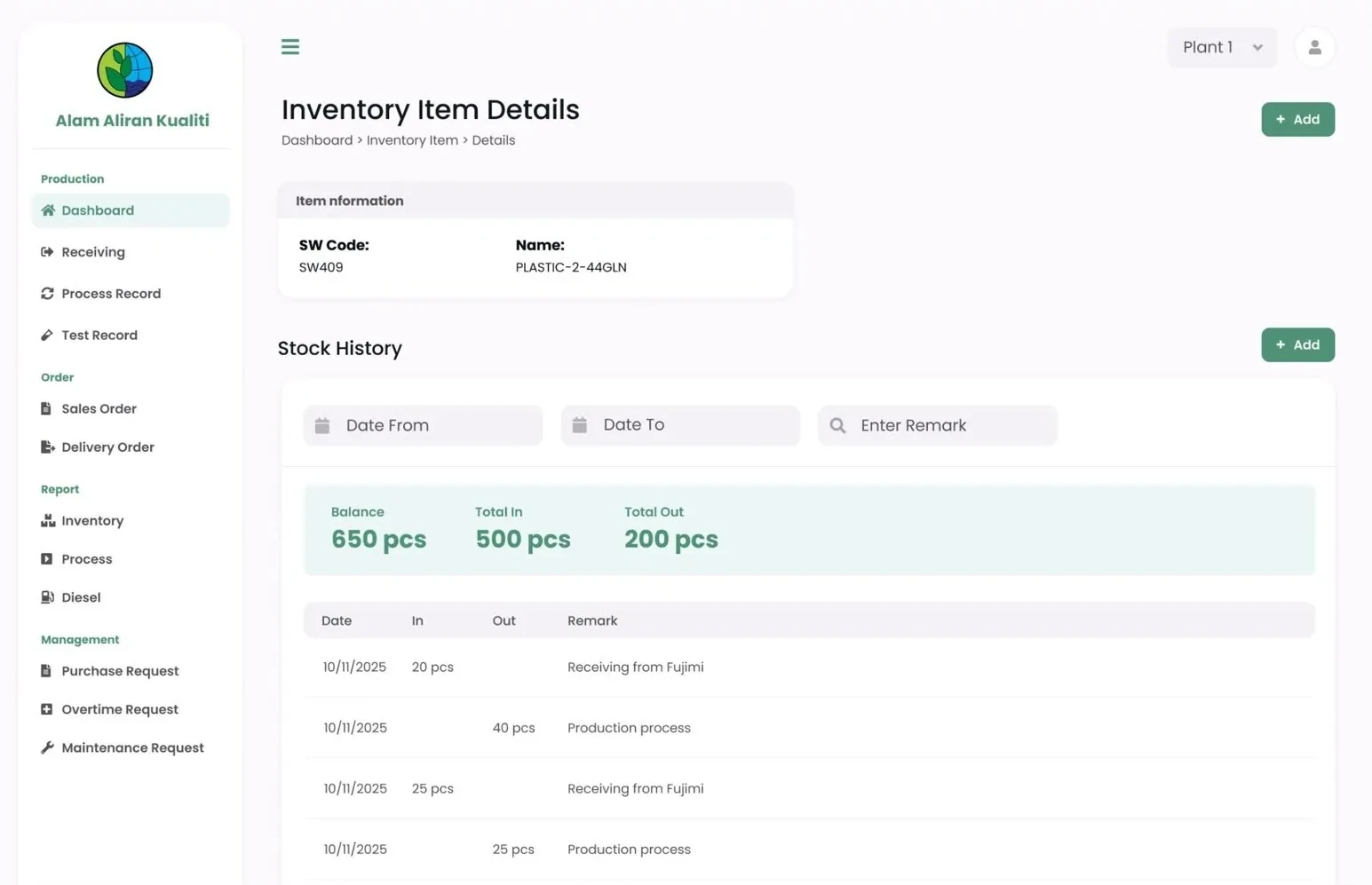Screen dimensions: 1372x885
Task: Click the plus-square icon beside Overtime Request
Action: pyautogui.click(x=46, y=709)
